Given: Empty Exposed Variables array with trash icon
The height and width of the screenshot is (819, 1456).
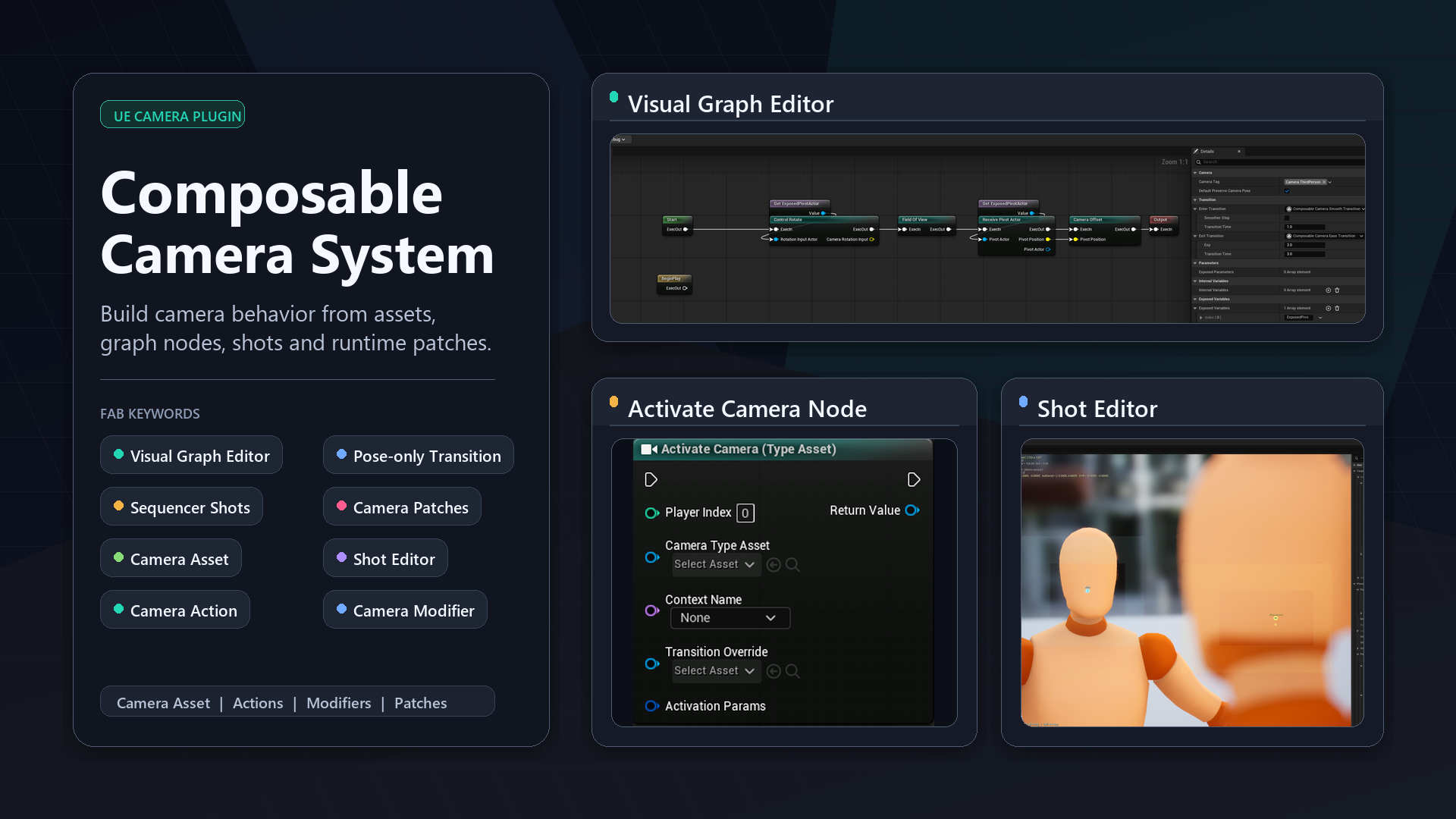Looking at the screenshot, I should [1337, 308].
